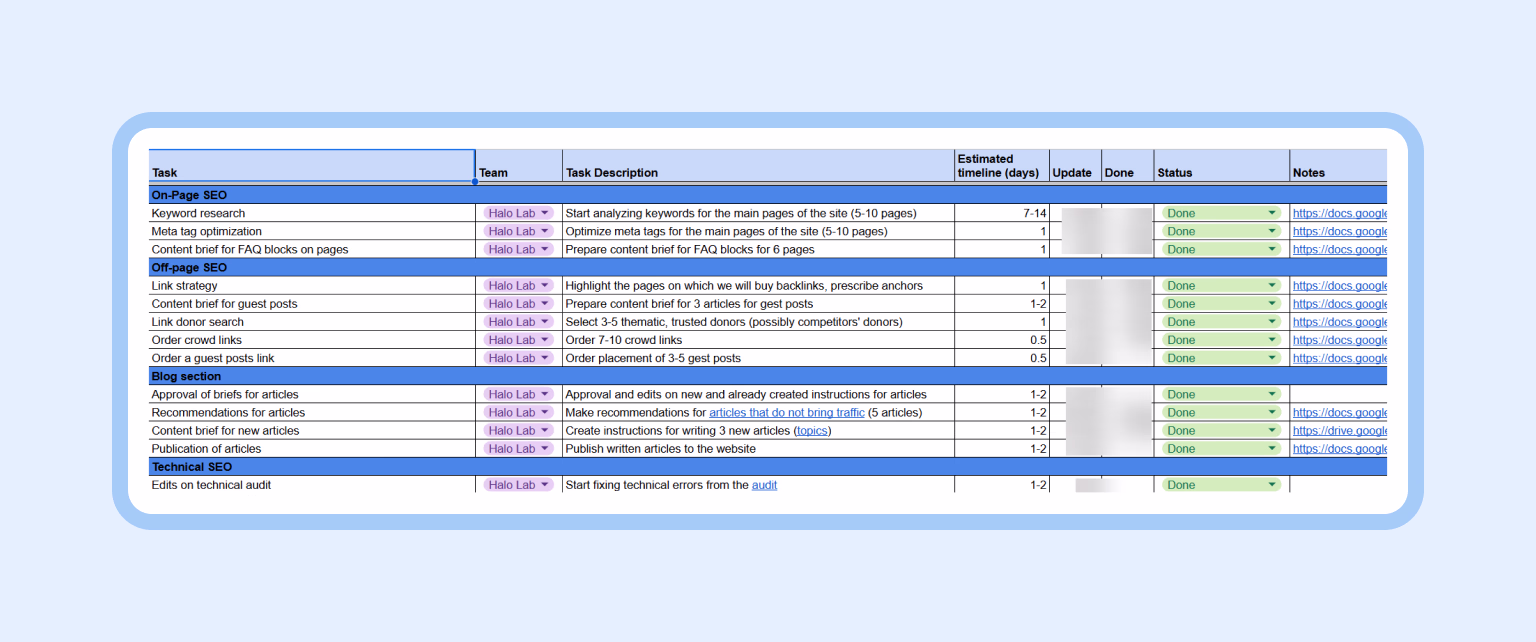Select 'Select 3-5 thematic, trusted donors' description cell
Image resolution: width=1536 pixels, height=642 pixels.
758,322
